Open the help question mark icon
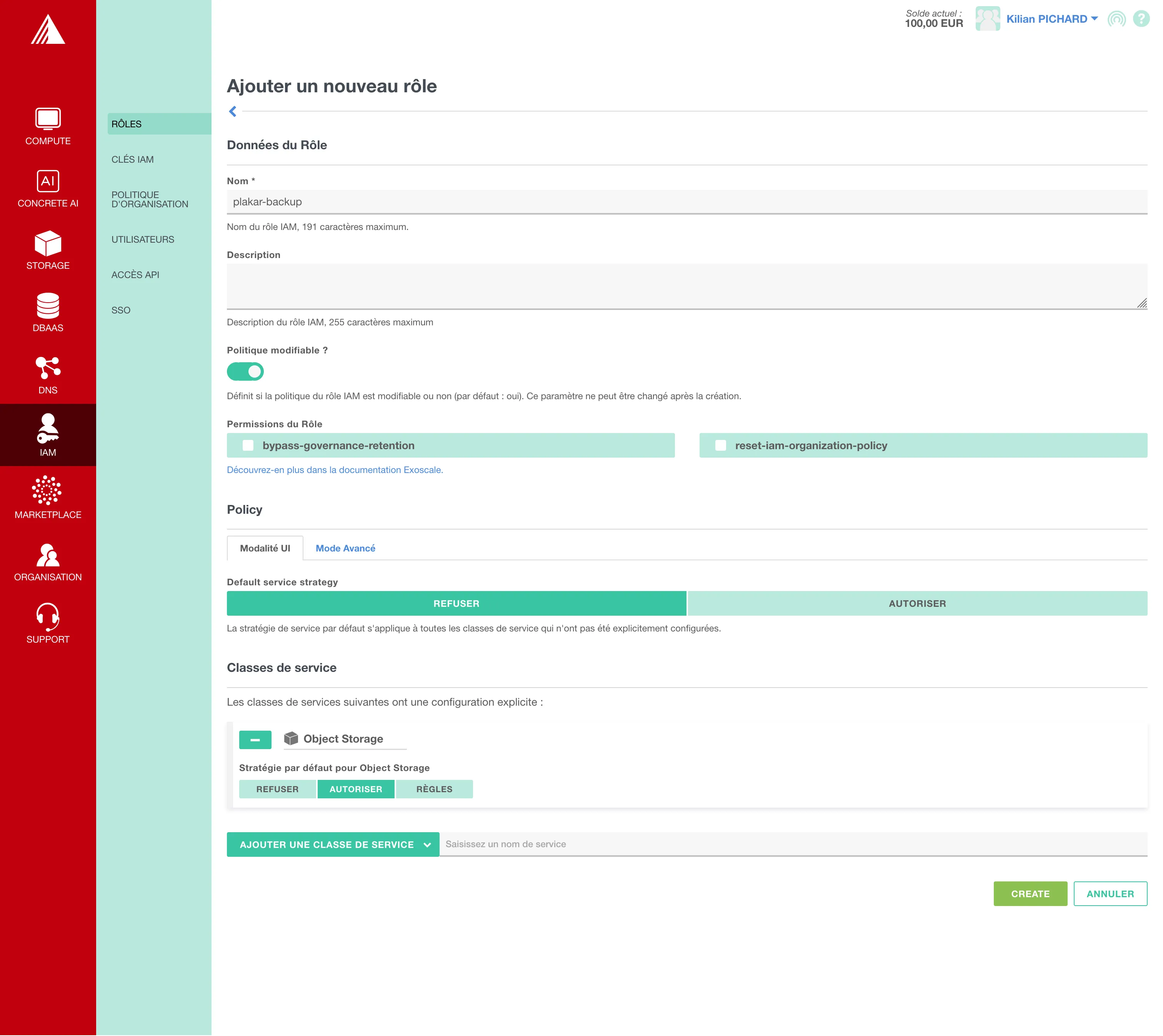 coord(1141,19)
